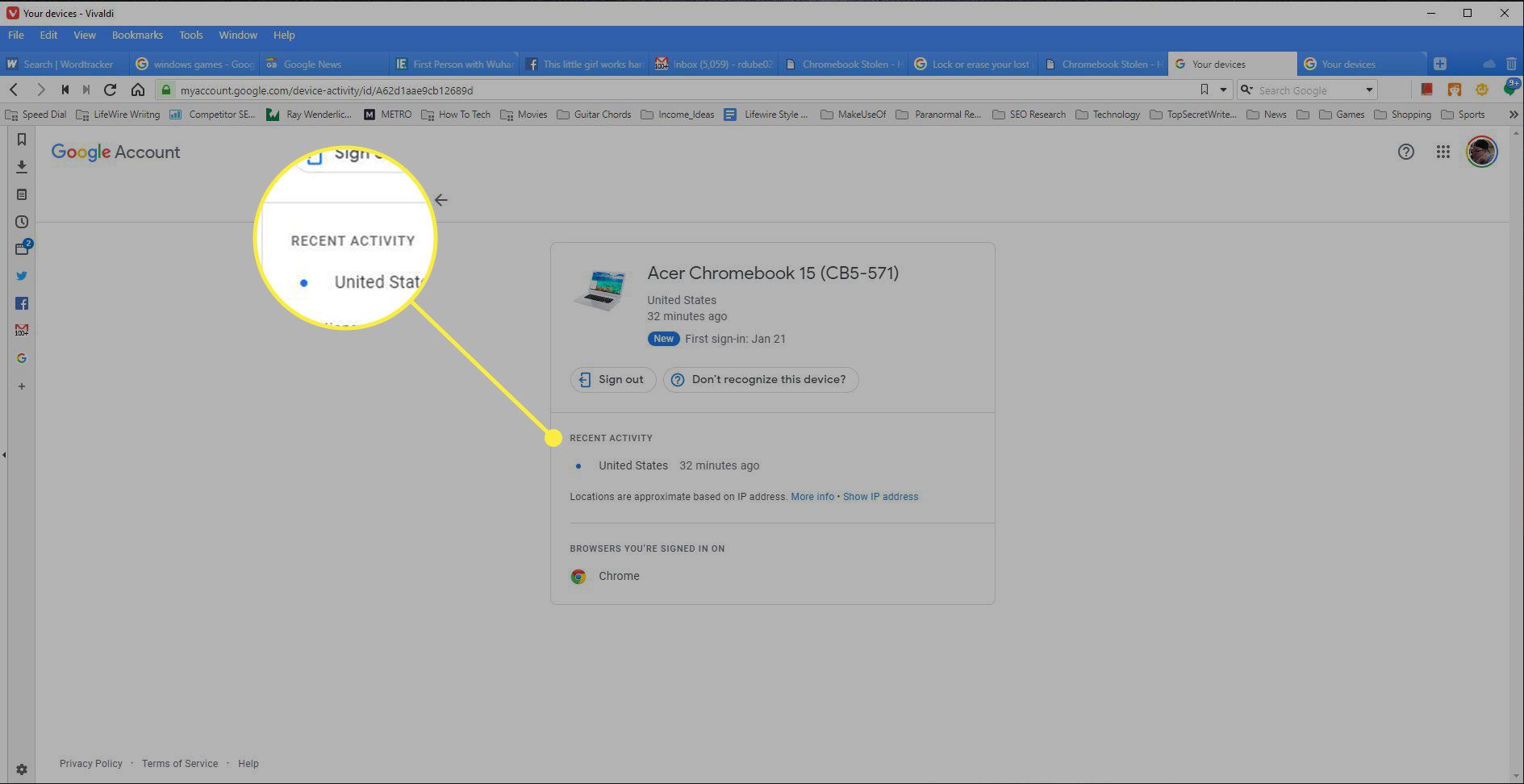This screenshot has width=1524, height=784.
Task: Open the Technology bookmark folder
Action: [1108, 115]
